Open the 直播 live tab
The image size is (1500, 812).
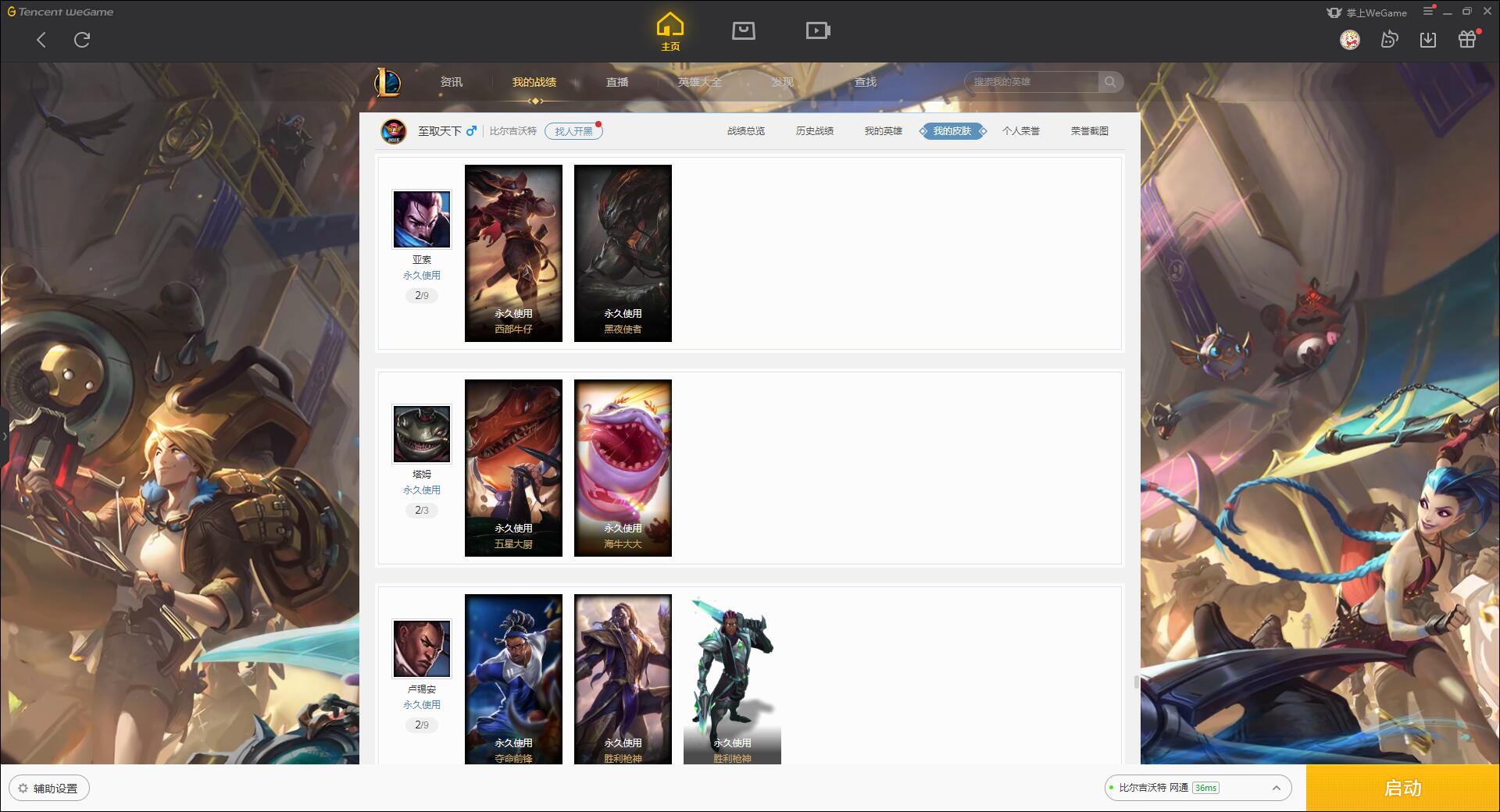[617, 82]
